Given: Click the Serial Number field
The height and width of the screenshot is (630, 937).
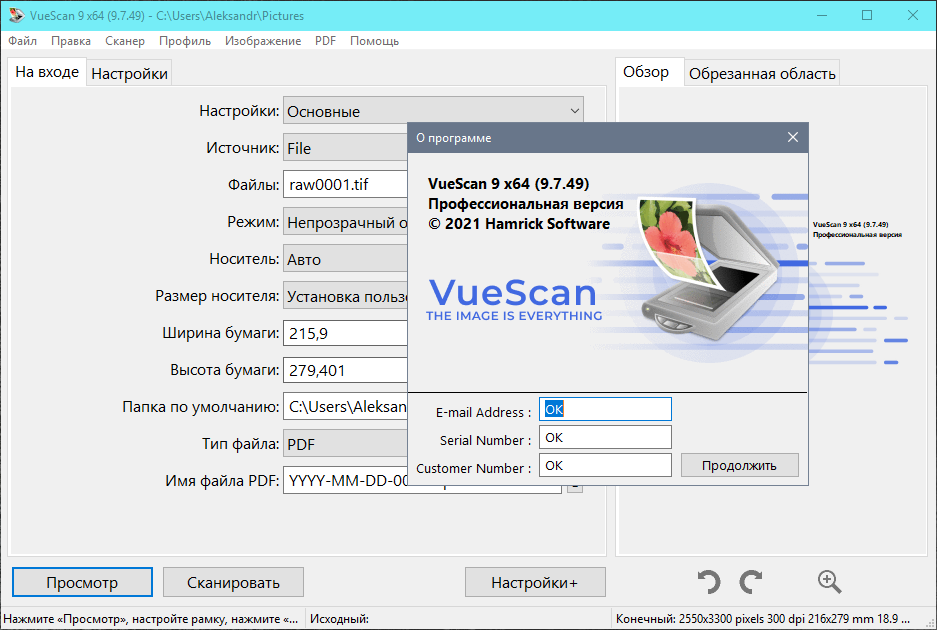Looking at the screenshot, I should point(605,437).
